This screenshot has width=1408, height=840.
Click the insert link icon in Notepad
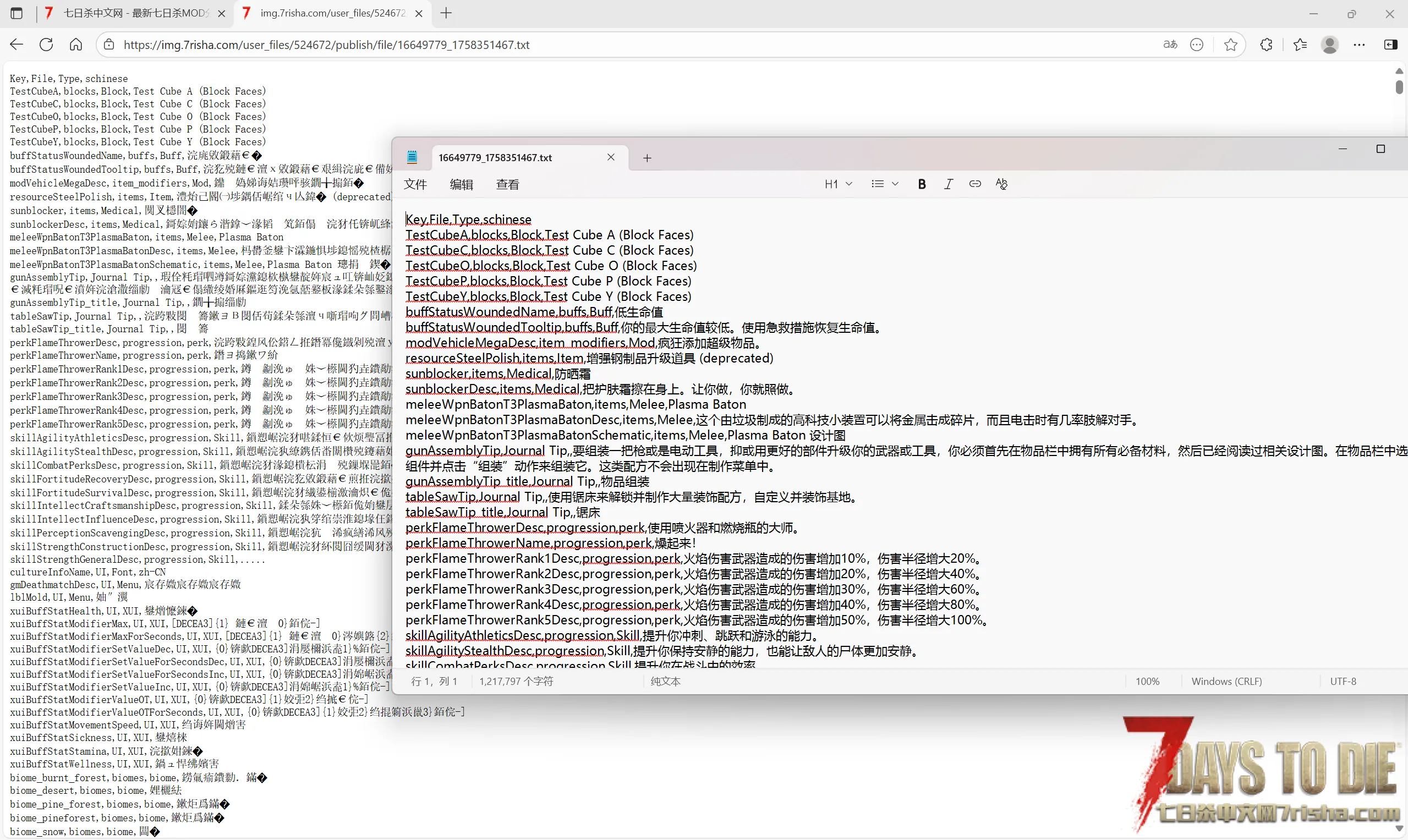(x=975, y=184)
